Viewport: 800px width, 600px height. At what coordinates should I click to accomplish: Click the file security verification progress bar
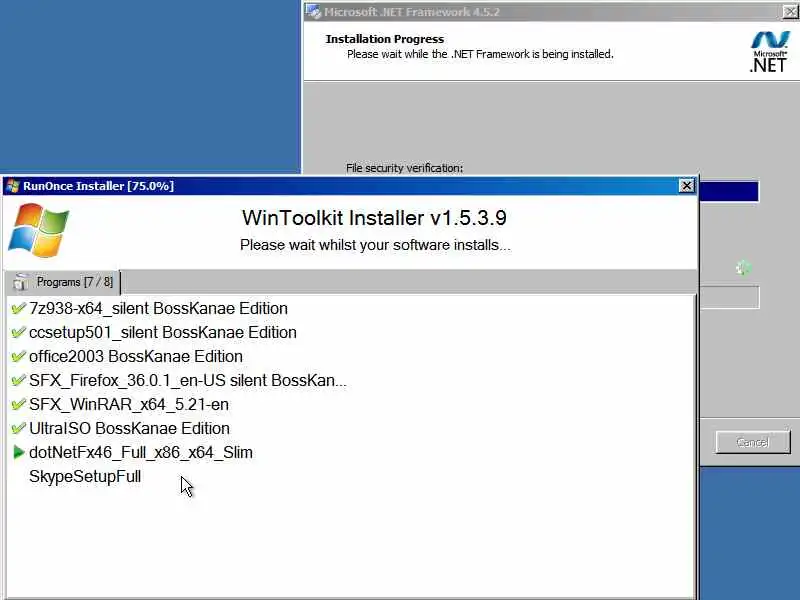point(729,191)
